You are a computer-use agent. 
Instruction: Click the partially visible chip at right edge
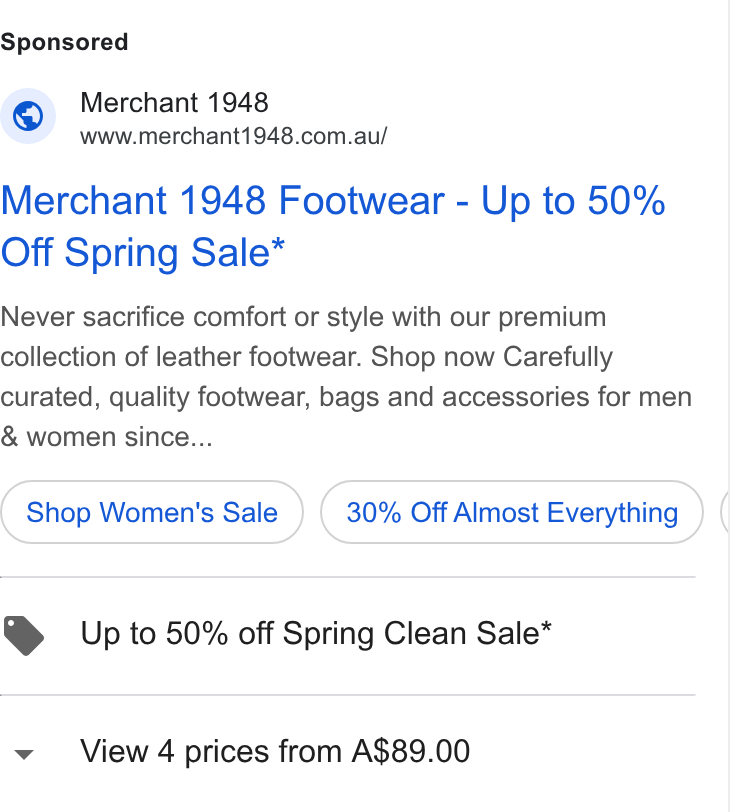pos(725,512)
